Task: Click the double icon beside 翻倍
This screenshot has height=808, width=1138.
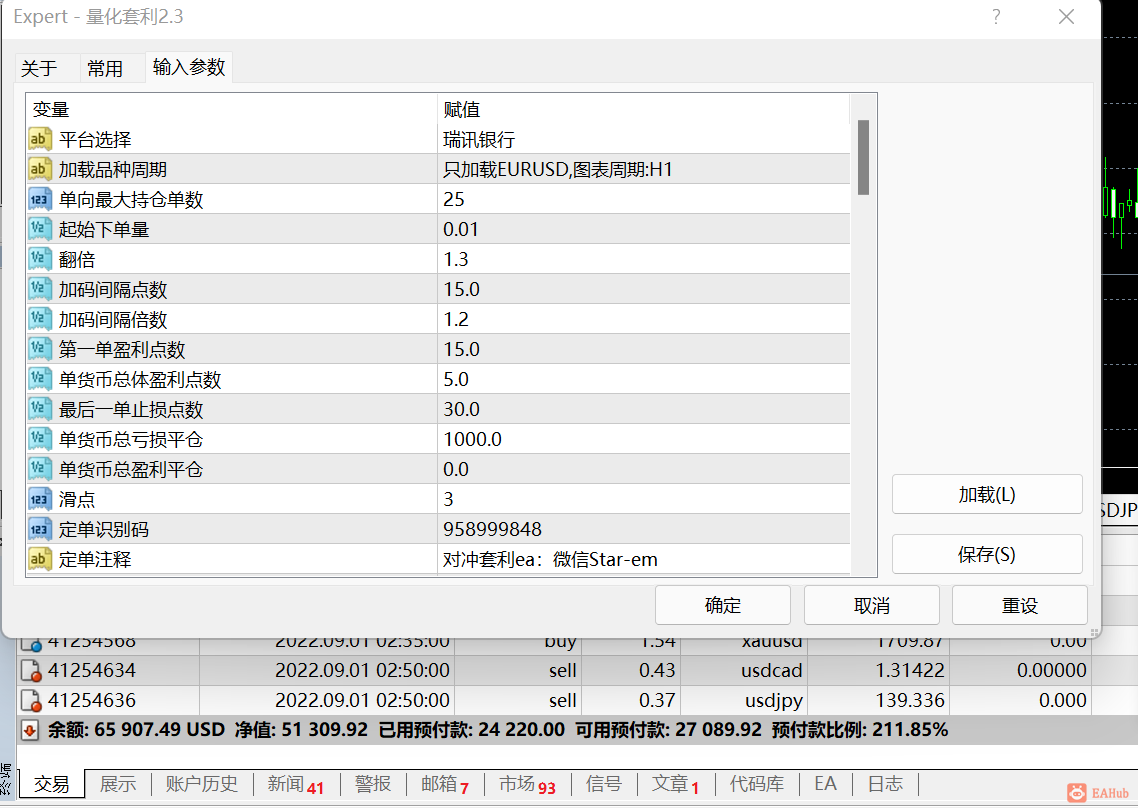Action: pyautogui.click(x=40, y=259)
